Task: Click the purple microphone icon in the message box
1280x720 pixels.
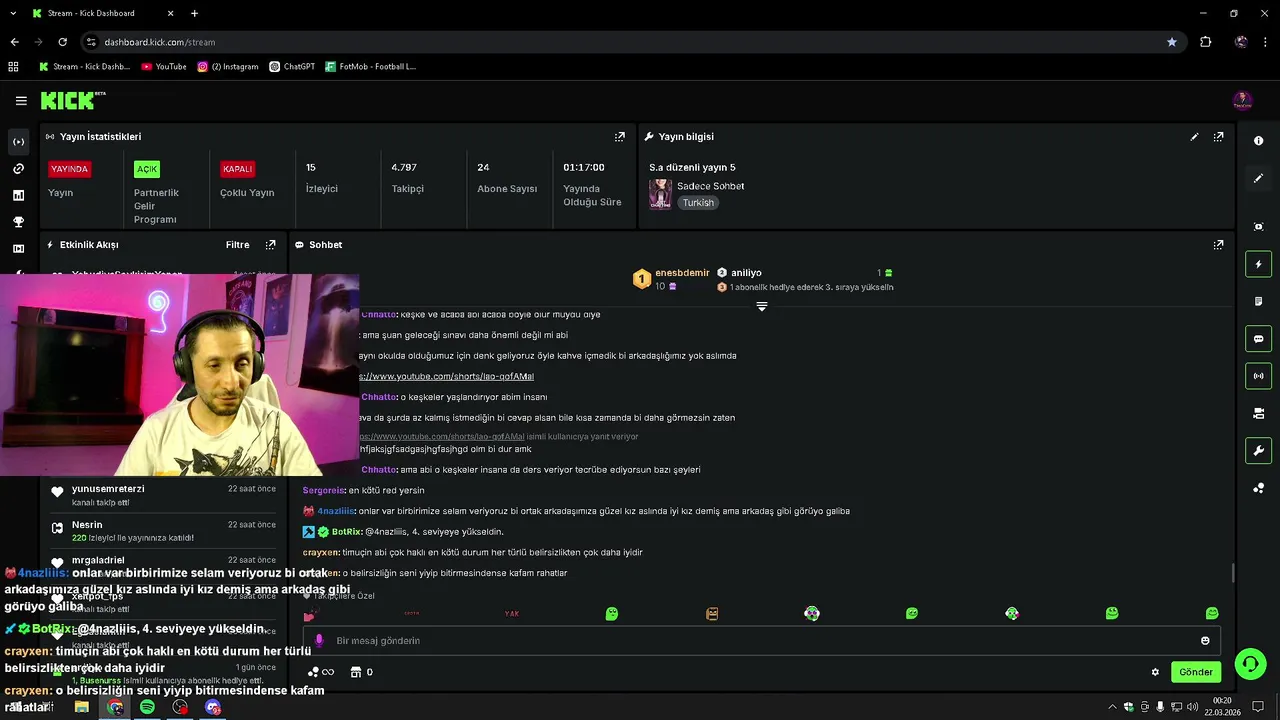Action: tap(319, 641)
